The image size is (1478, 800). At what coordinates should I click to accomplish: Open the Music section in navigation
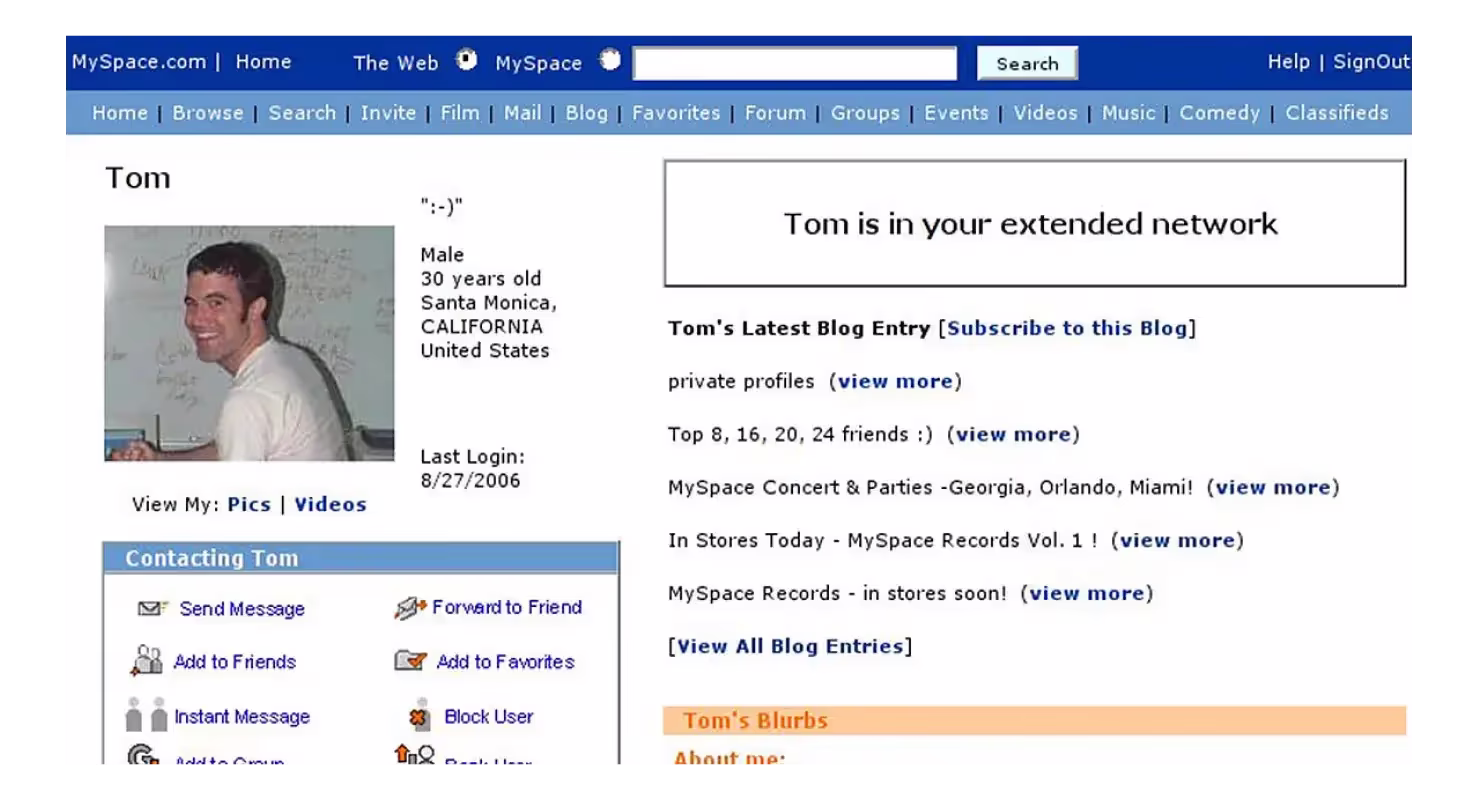pyautogui.click(x=1128, y=113)
